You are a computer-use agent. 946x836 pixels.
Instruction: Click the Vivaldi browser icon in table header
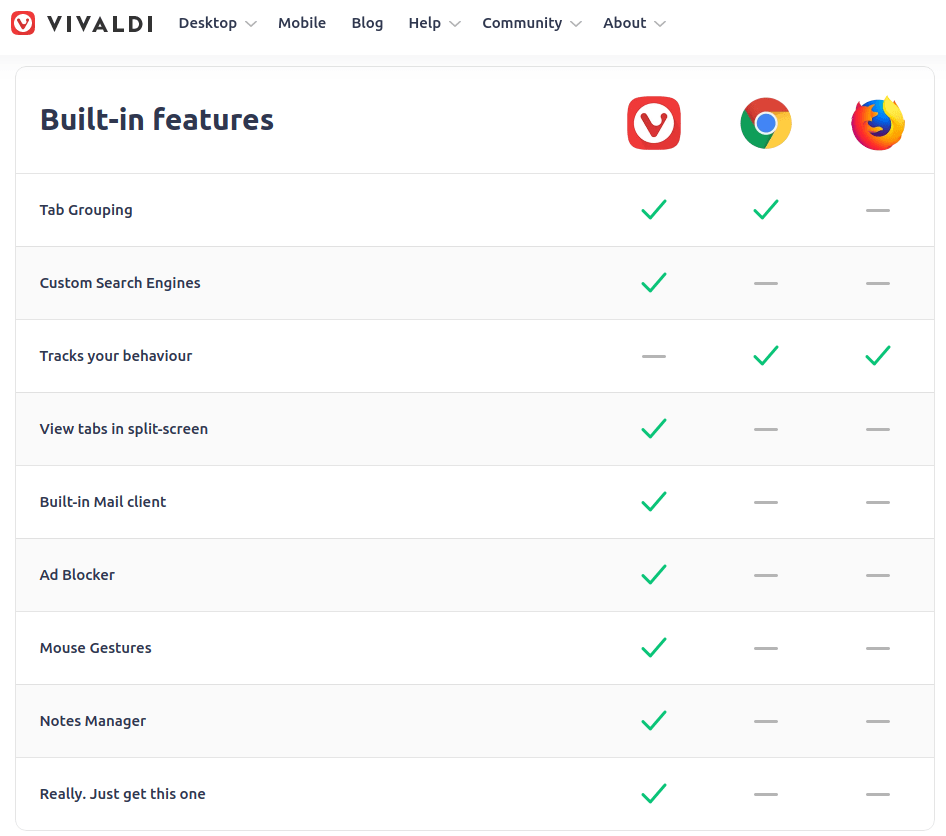point(654,123)
